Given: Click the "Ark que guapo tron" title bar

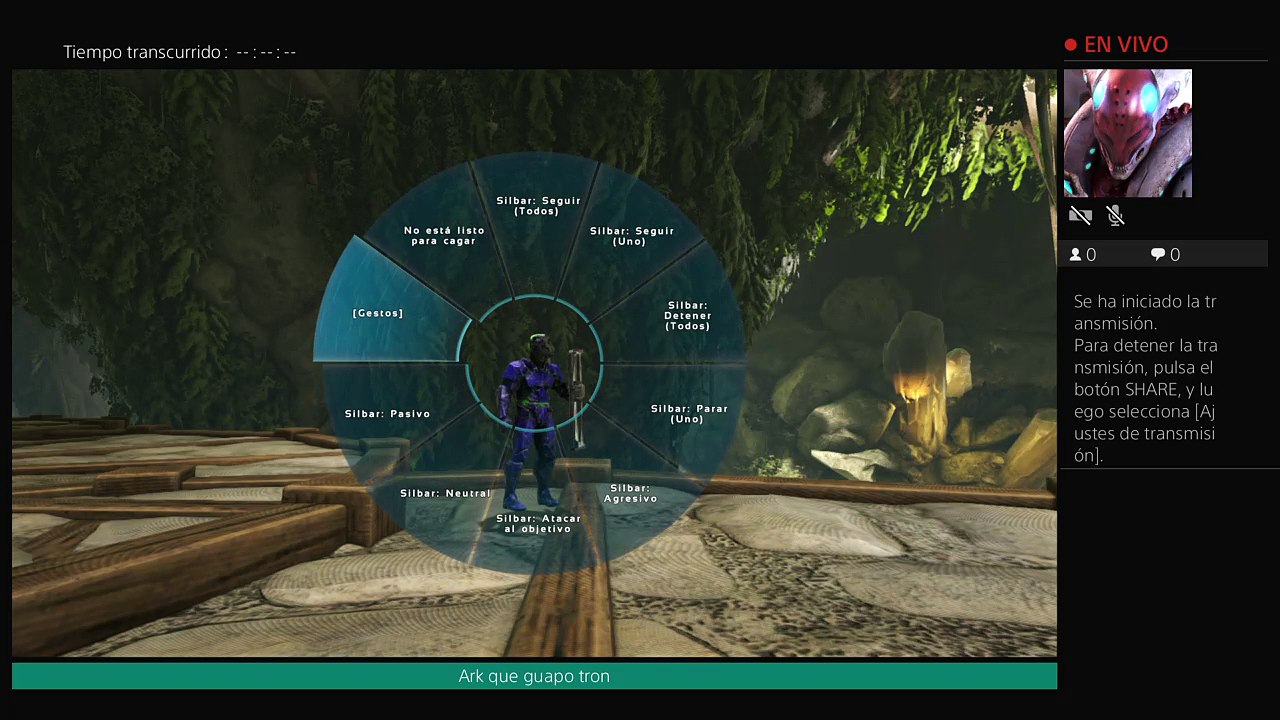Looking at the screenshot, I should [534, 676].
